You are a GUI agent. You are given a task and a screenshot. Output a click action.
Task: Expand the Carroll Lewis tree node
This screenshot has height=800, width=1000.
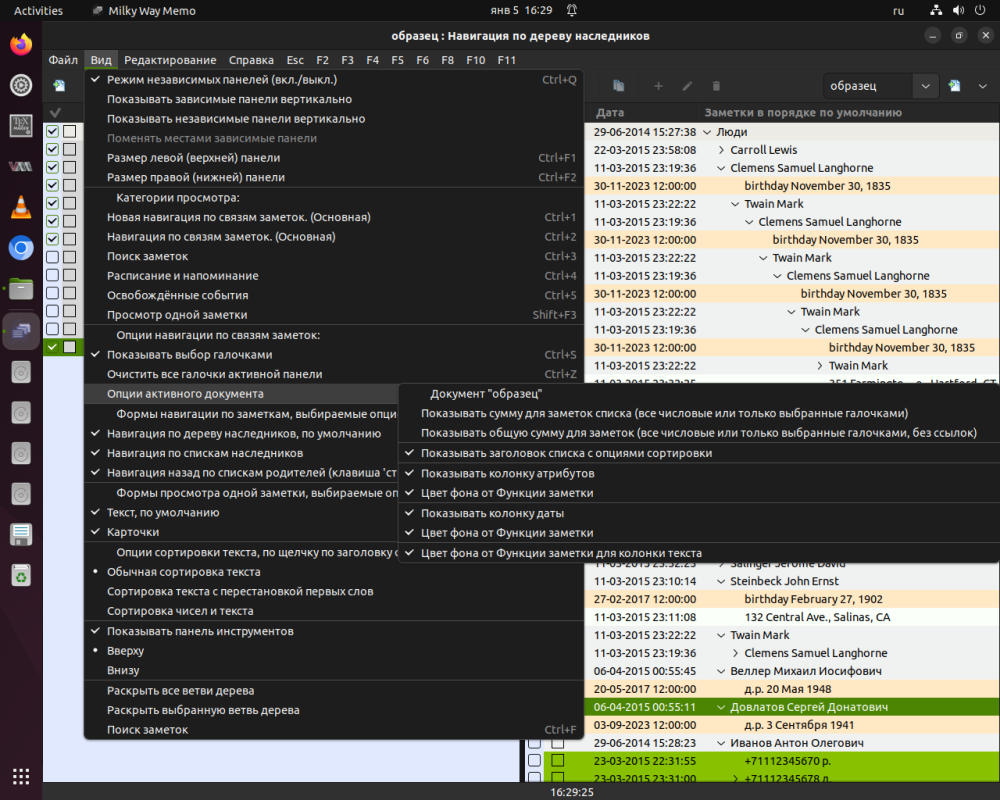(721, 150)
